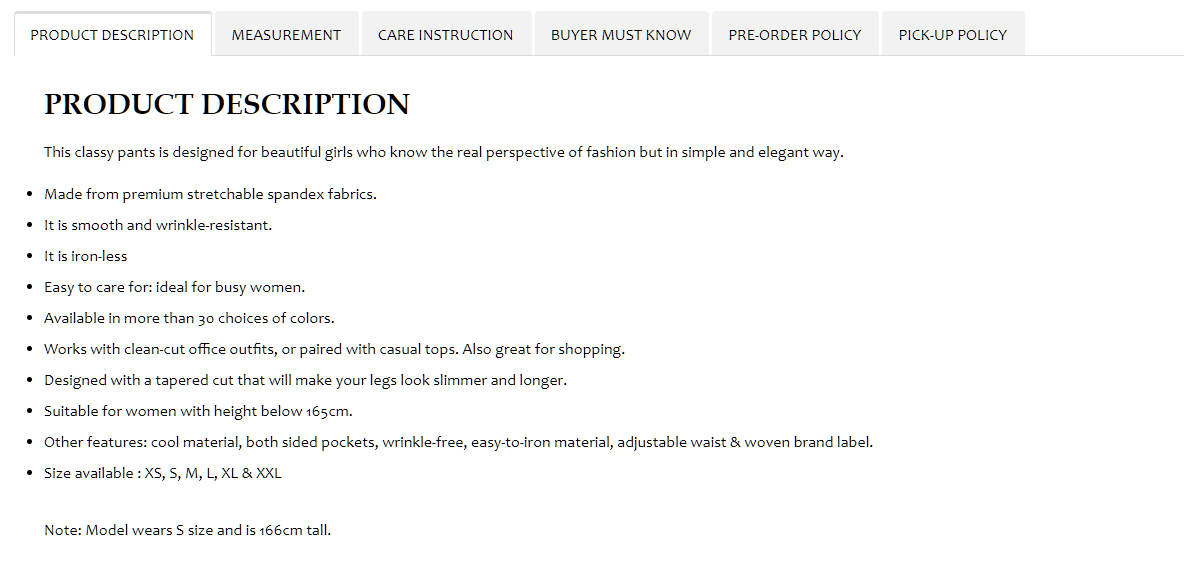Click the Size available XS to XXL line
The width and height of the screenshot is (1199, 564).
coord(163,473)
